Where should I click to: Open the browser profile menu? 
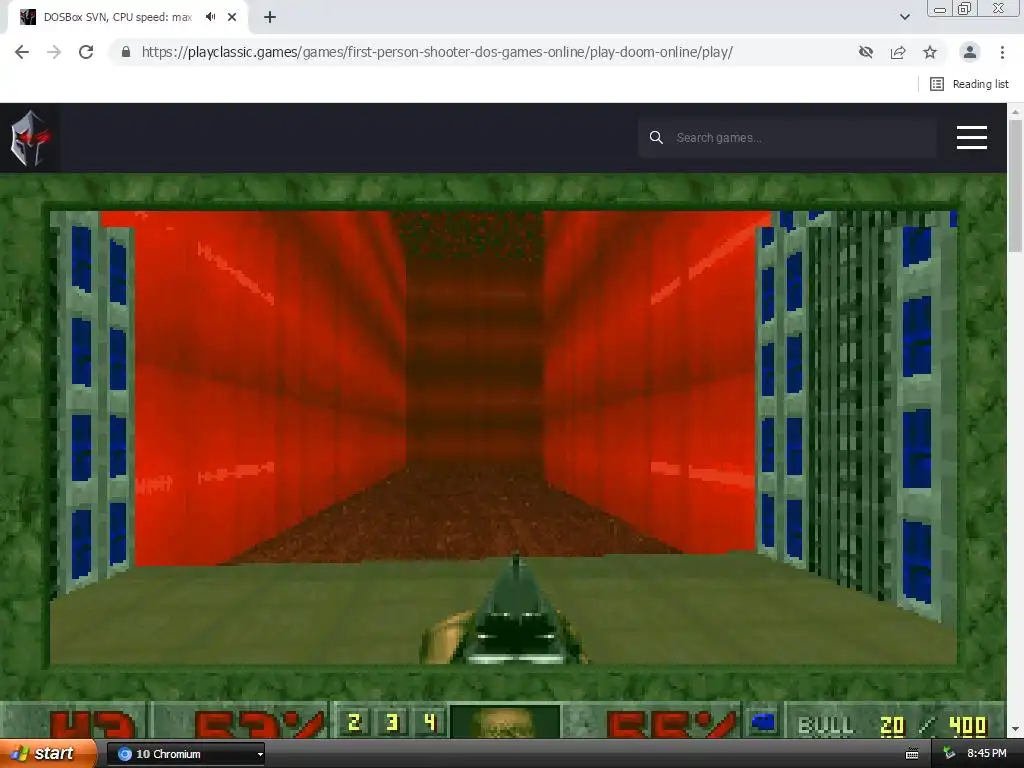pos(970,52)
